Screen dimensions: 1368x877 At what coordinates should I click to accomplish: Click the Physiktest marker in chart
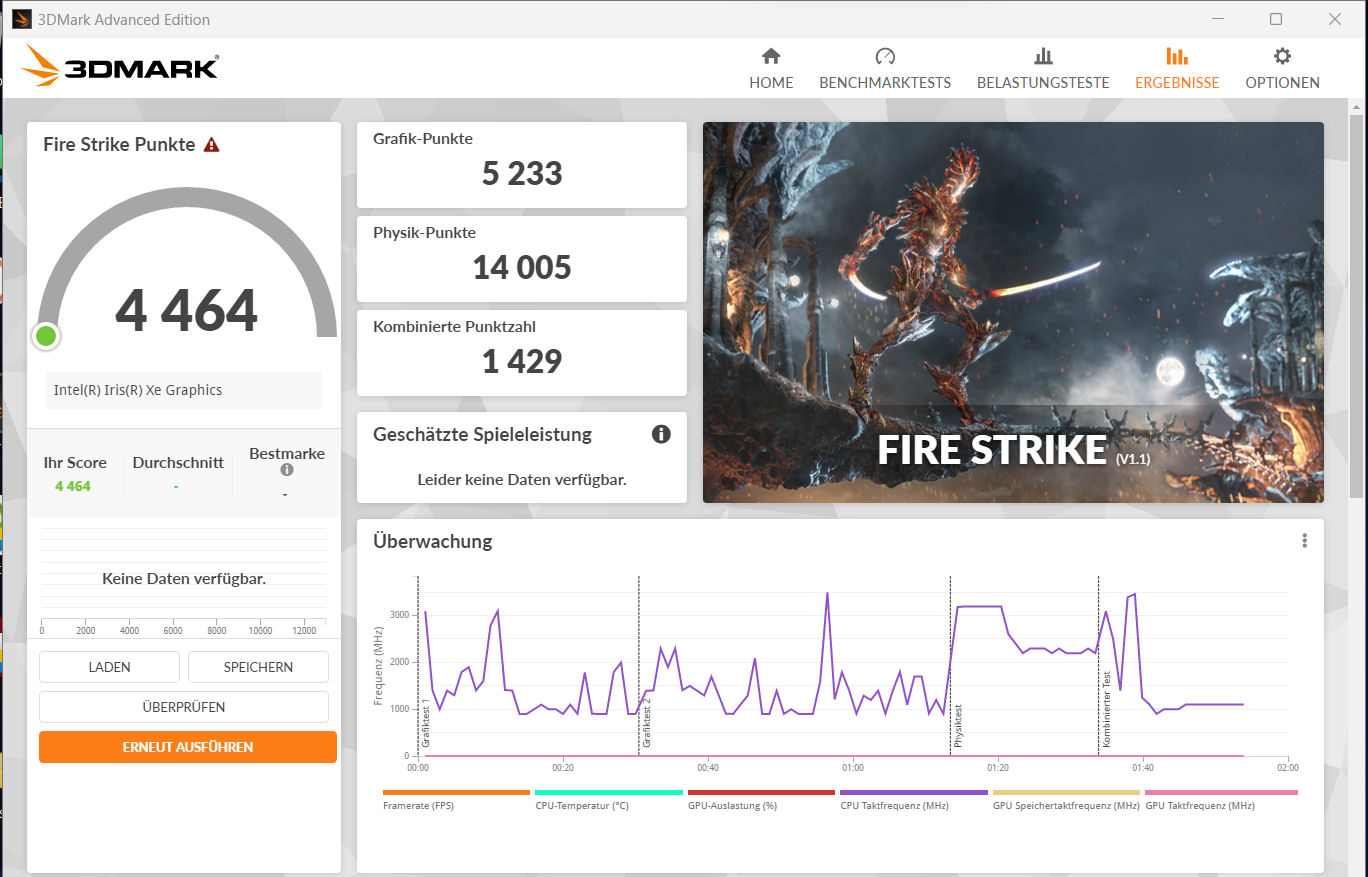957,727
